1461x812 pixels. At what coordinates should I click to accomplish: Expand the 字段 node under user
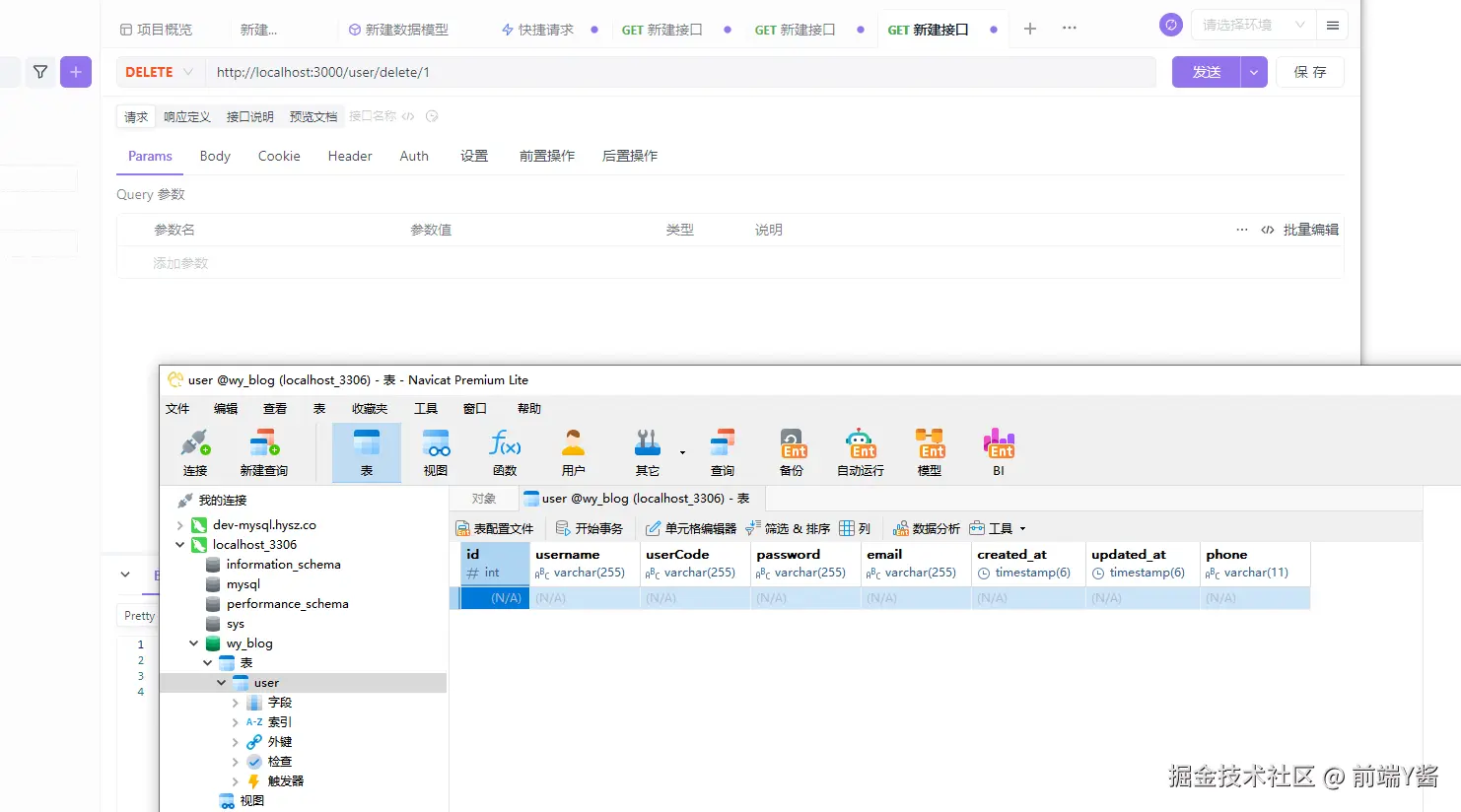(x=236, y=703)
